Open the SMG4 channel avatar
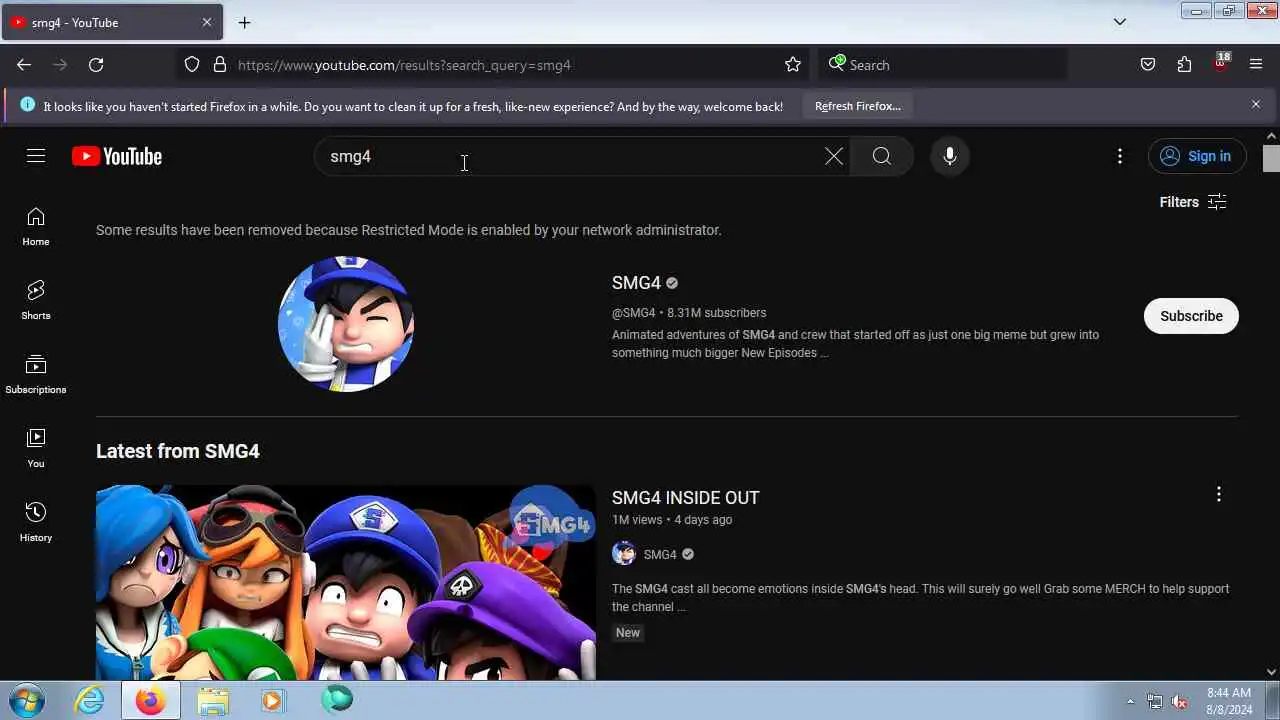The image size is (1280, 720). click(346, 324)
